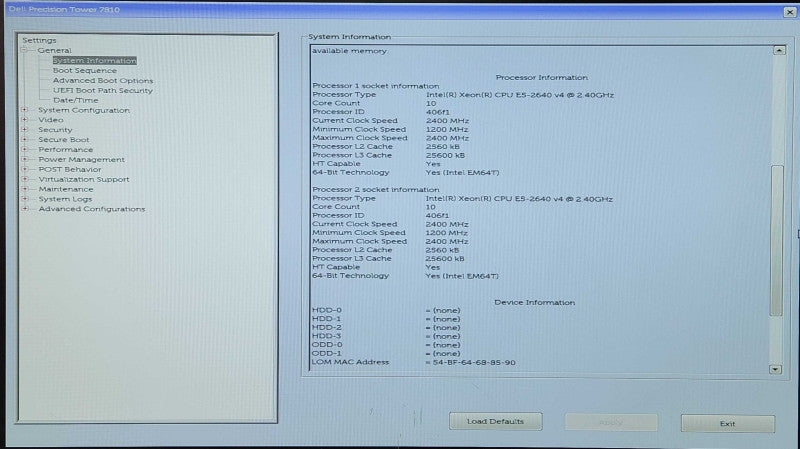Image resolution: width=800 pixels, height=449 pixels.
Task: Select System Logs tree label
Action: tap(65, 198)
